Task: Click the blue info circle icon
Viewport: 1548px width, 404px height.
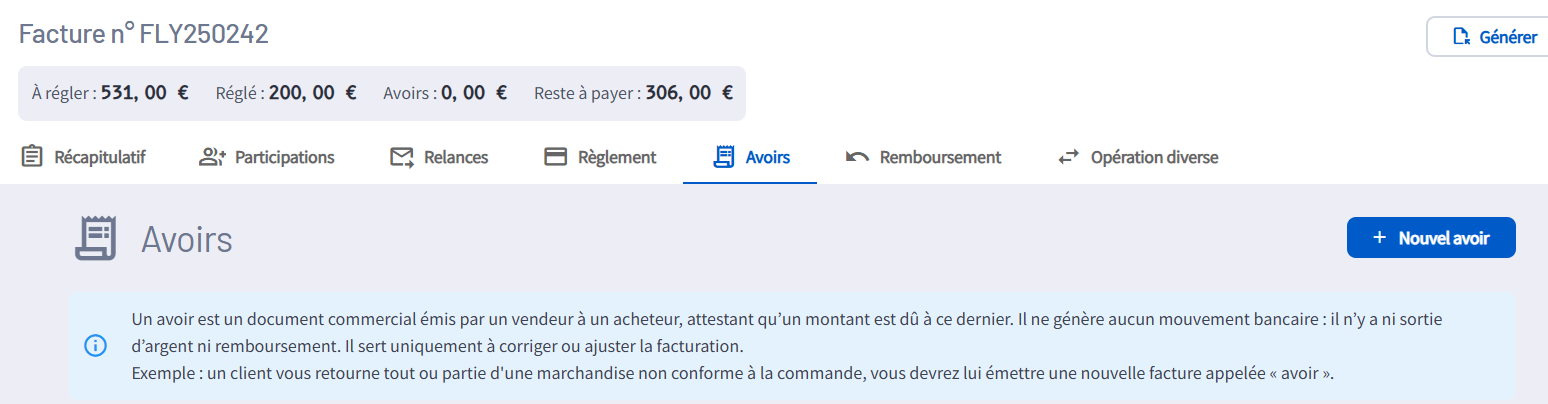Action: tap(95, 346)
